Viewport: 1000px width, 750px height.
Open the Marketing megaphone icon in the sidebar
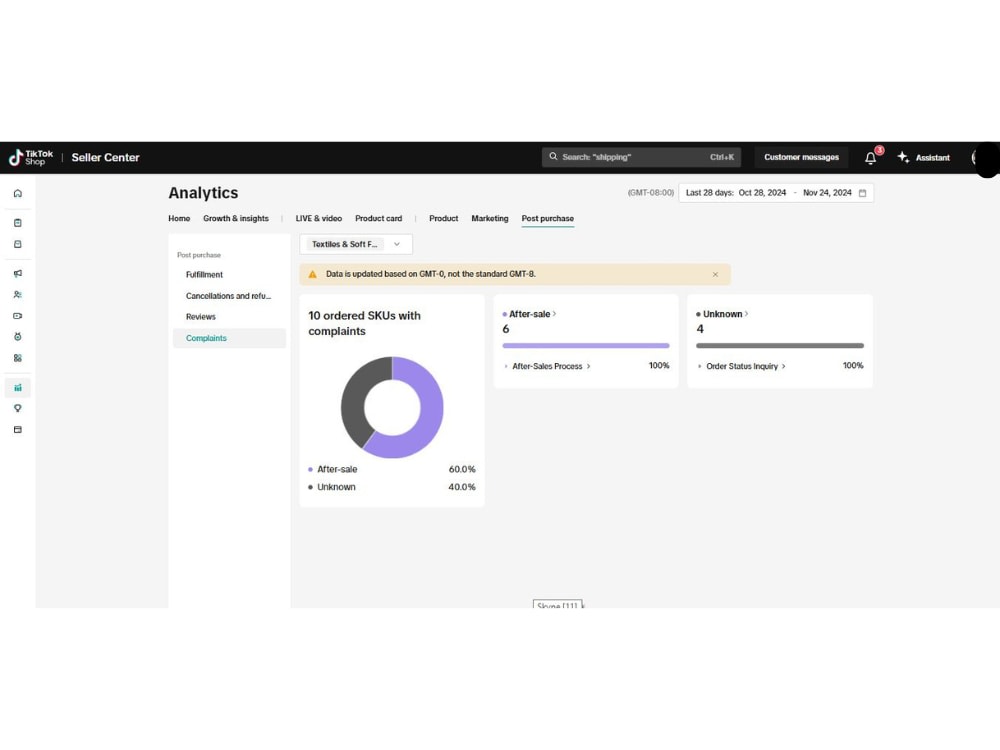(x=18, y=274)
